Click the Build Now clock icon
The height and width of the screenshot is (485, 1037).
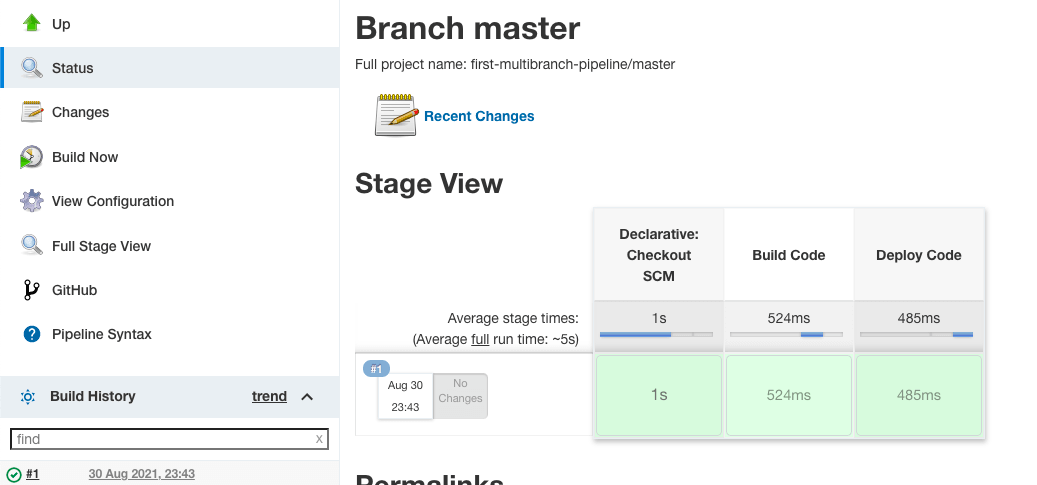(x=31, y=157)
